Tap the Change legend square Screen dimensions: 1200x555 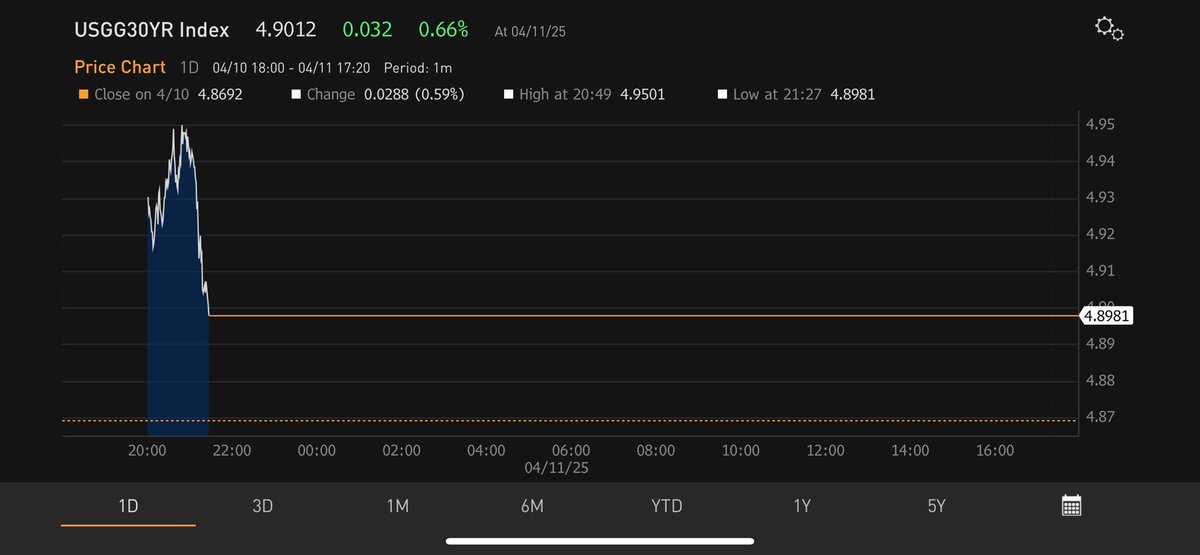click(x=296, y=95)
